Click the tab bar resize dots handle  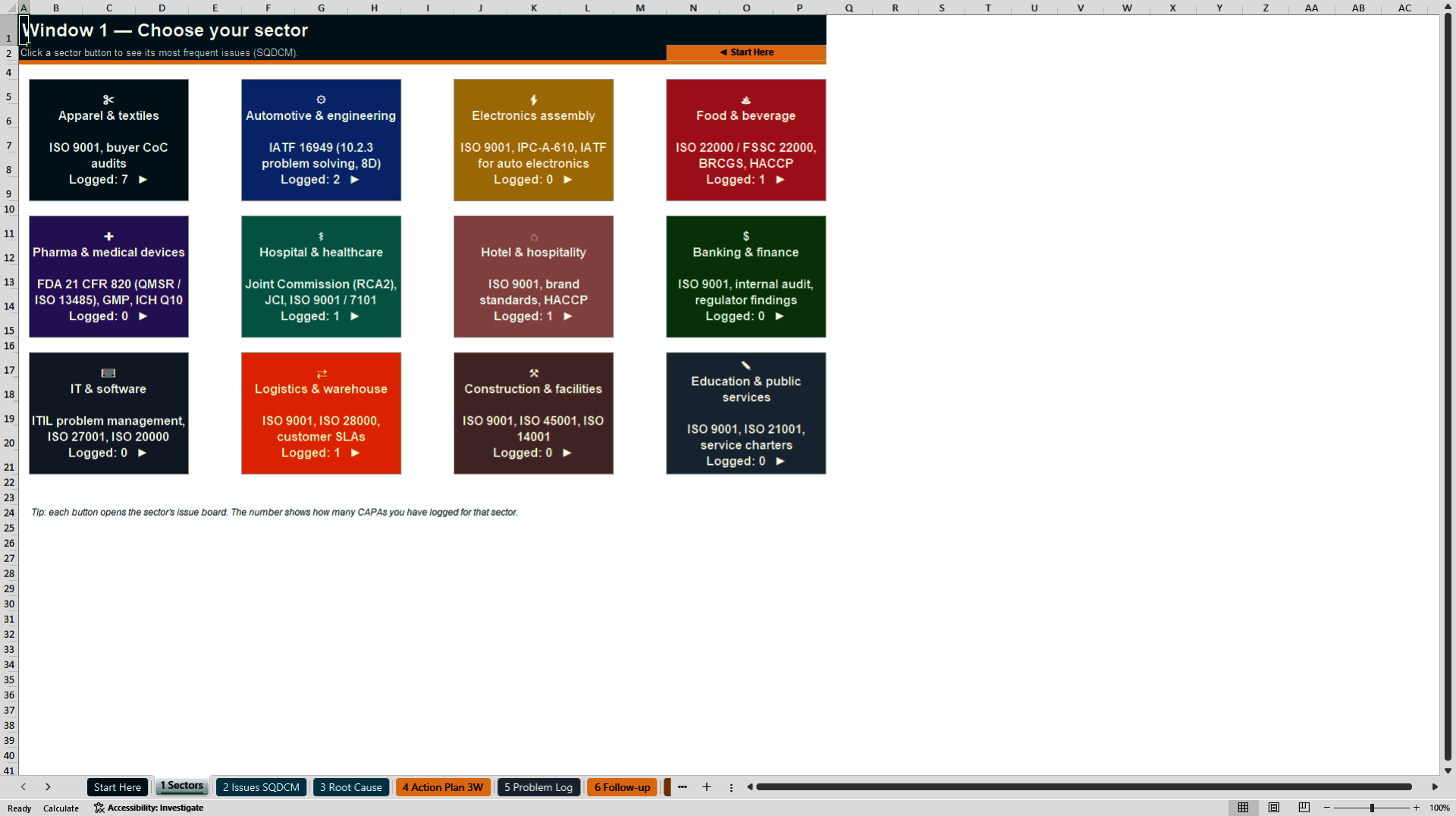731,787
